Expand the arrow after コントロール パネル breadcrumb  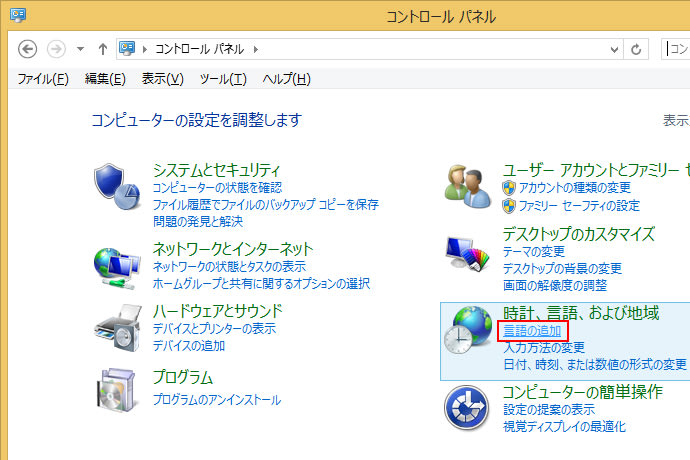[x=256, y=49]
